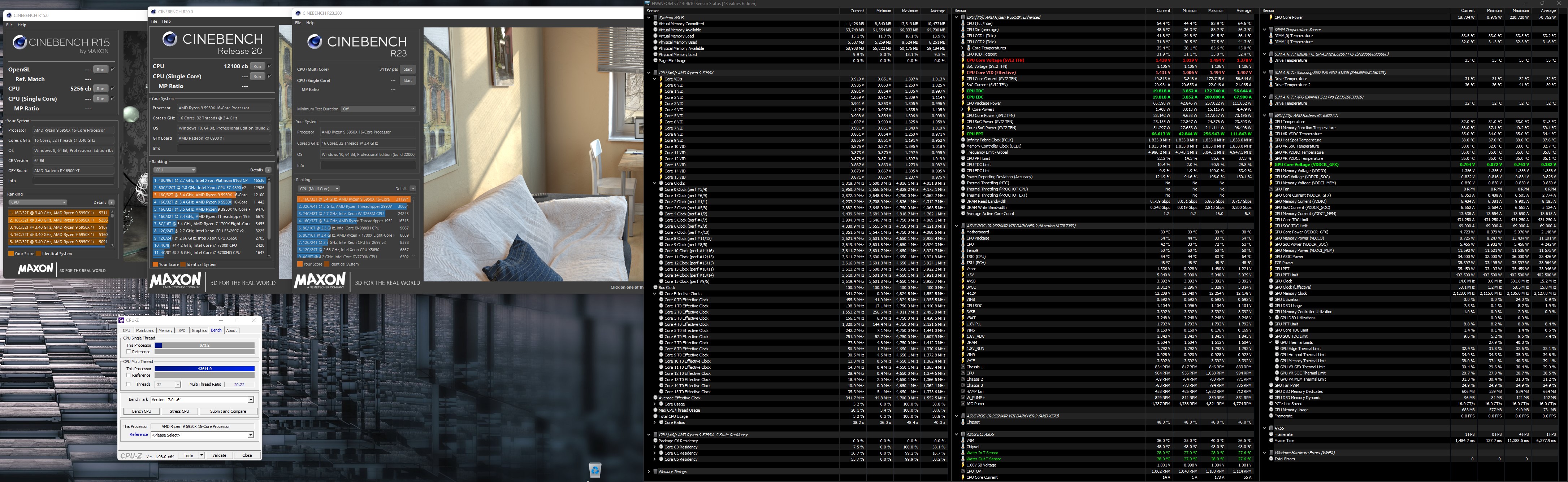Click the CPU Multi Thread score bar

pos(204,369)
